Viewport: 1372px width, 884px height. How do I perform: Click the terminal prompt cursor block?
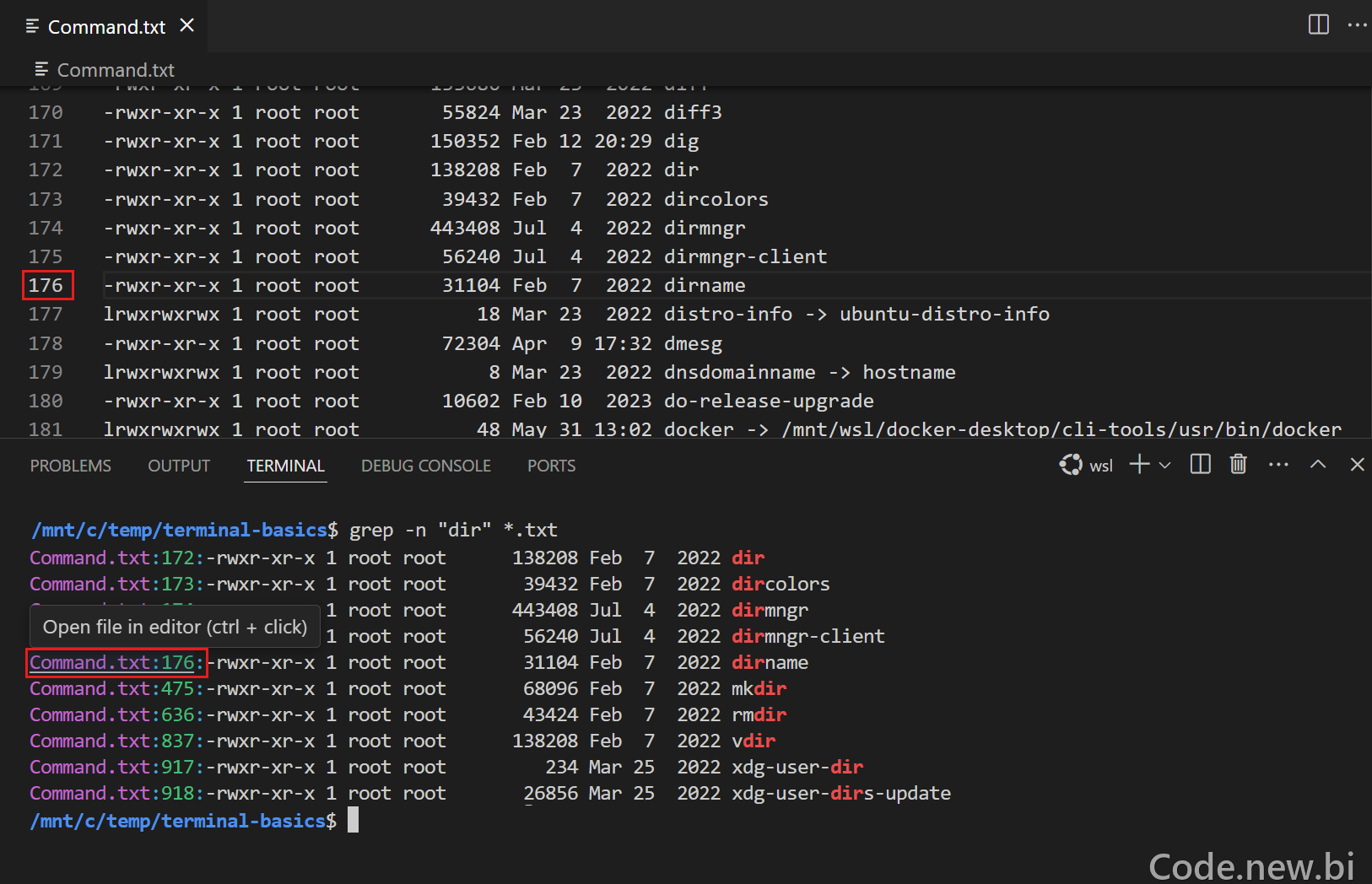point(353,820)
